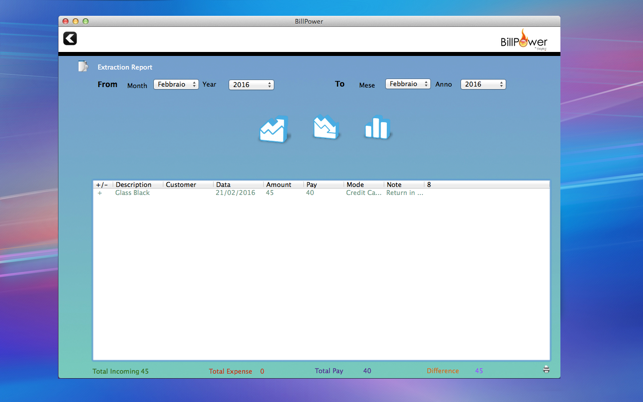Image resolution: width=643 pixels, height=402 pixels.
Task: Click the Total Incoming 45 label
Action: pos(121,371)
